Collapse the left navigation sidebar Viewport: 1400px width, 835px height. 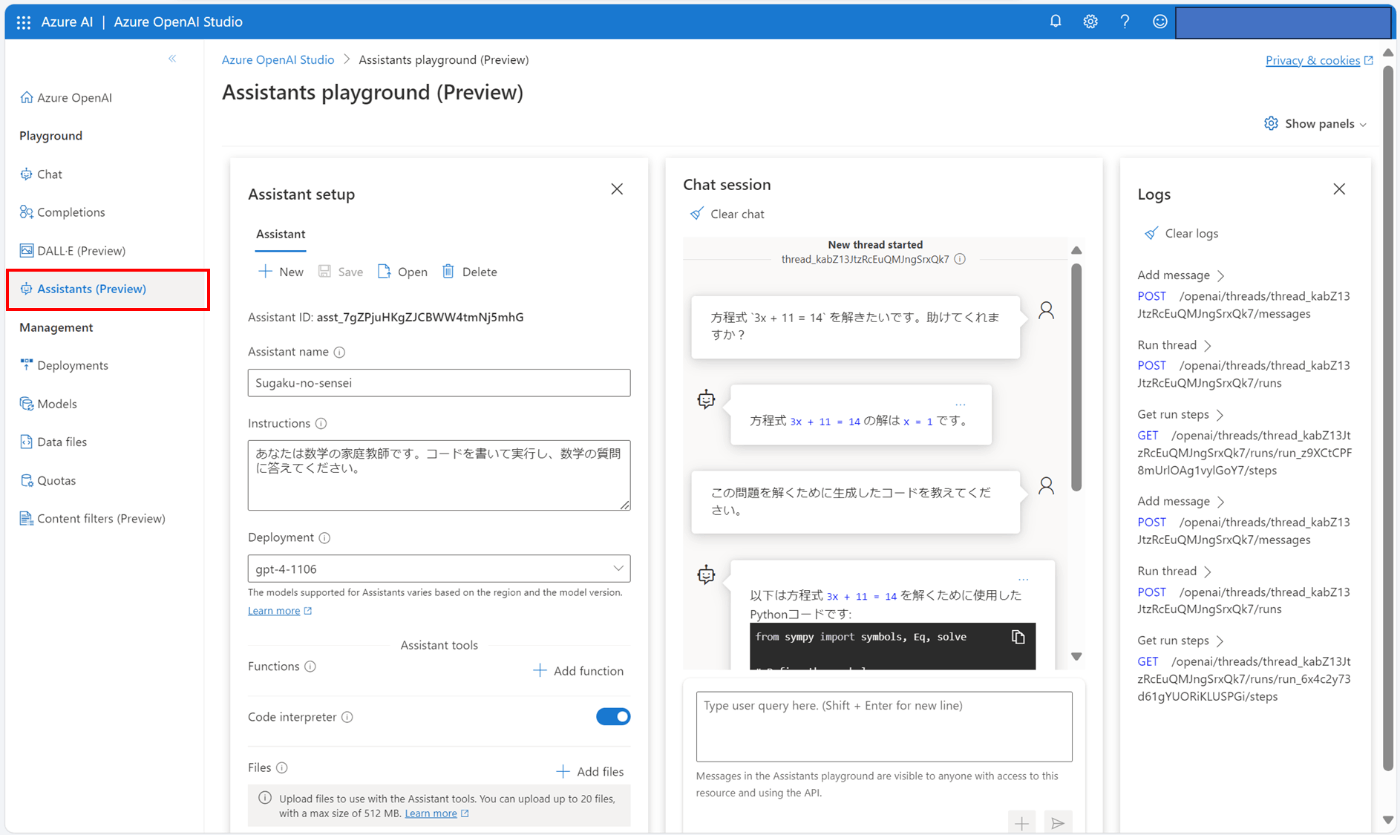pyautogui.click(x=172, y=59)
